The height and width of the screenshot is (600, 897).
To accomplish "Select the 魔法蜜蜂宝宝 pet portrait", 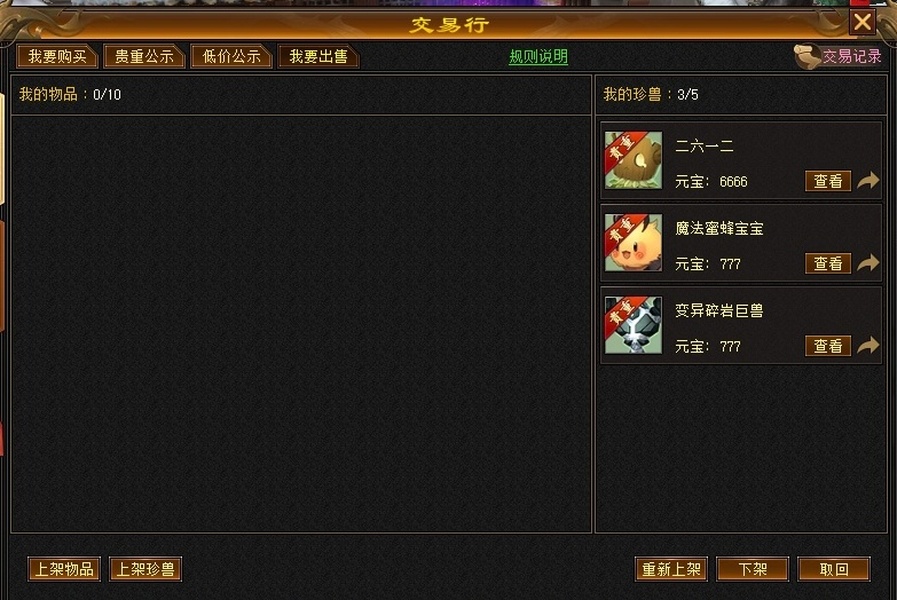I will 633,243.
